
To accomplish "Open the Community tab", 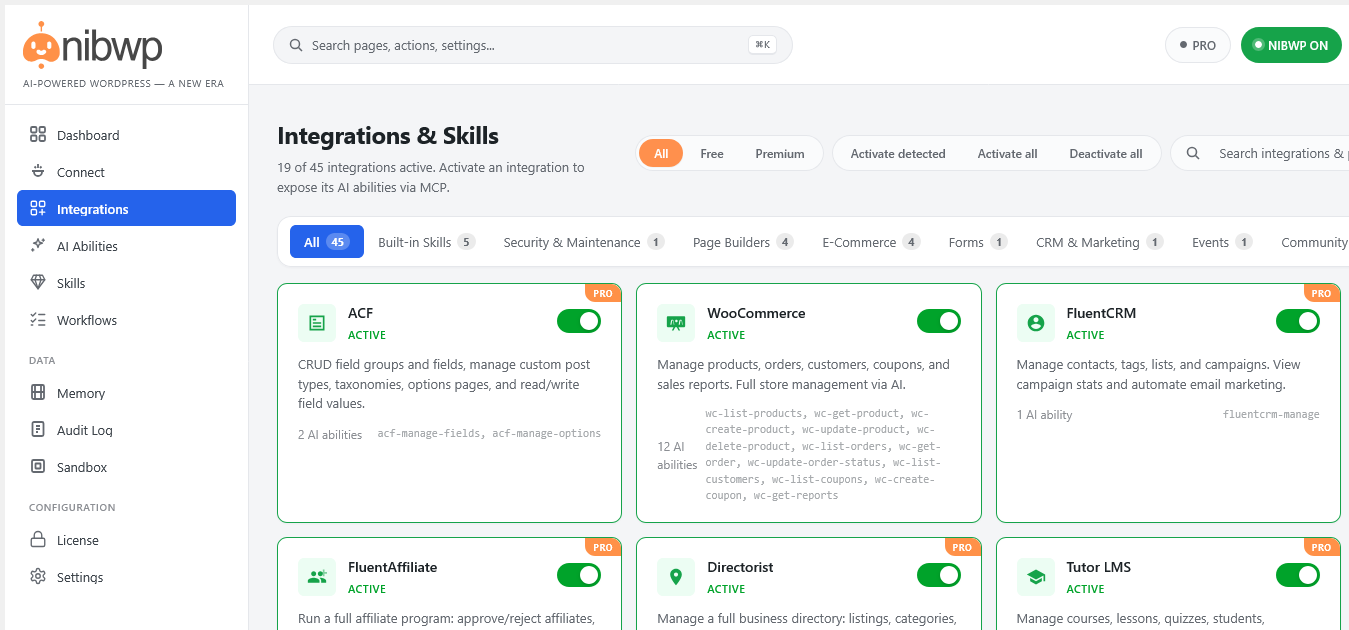I will [1314, 242].
